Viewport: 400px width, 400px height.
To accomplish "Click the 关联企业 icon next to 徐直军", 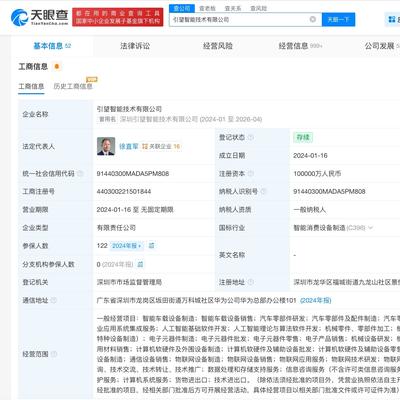I will [145, 146].
